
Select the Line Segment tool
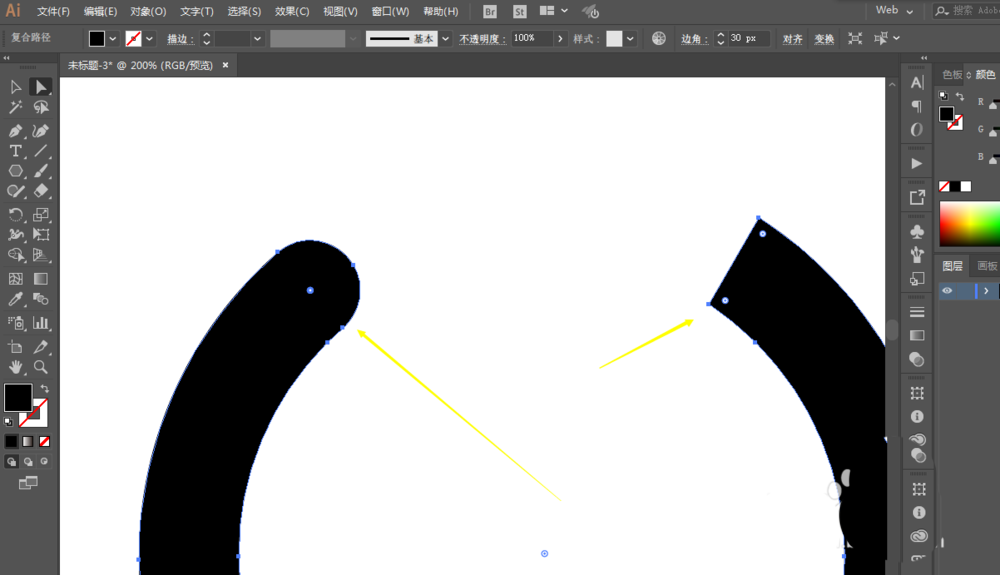[41, 151]
